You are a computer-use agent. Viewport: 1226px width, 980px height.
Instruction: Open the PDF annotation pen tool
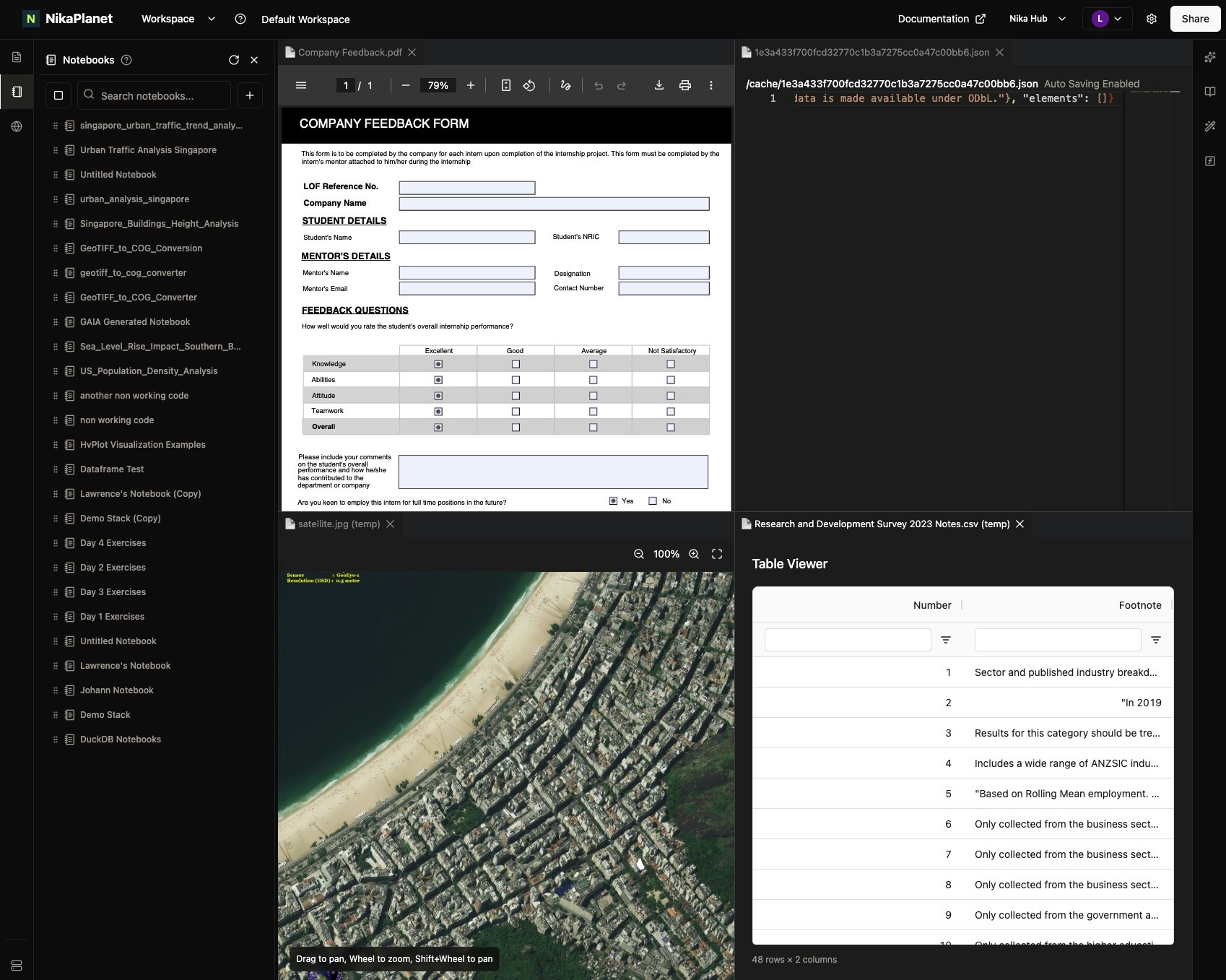tap(565, 84)
